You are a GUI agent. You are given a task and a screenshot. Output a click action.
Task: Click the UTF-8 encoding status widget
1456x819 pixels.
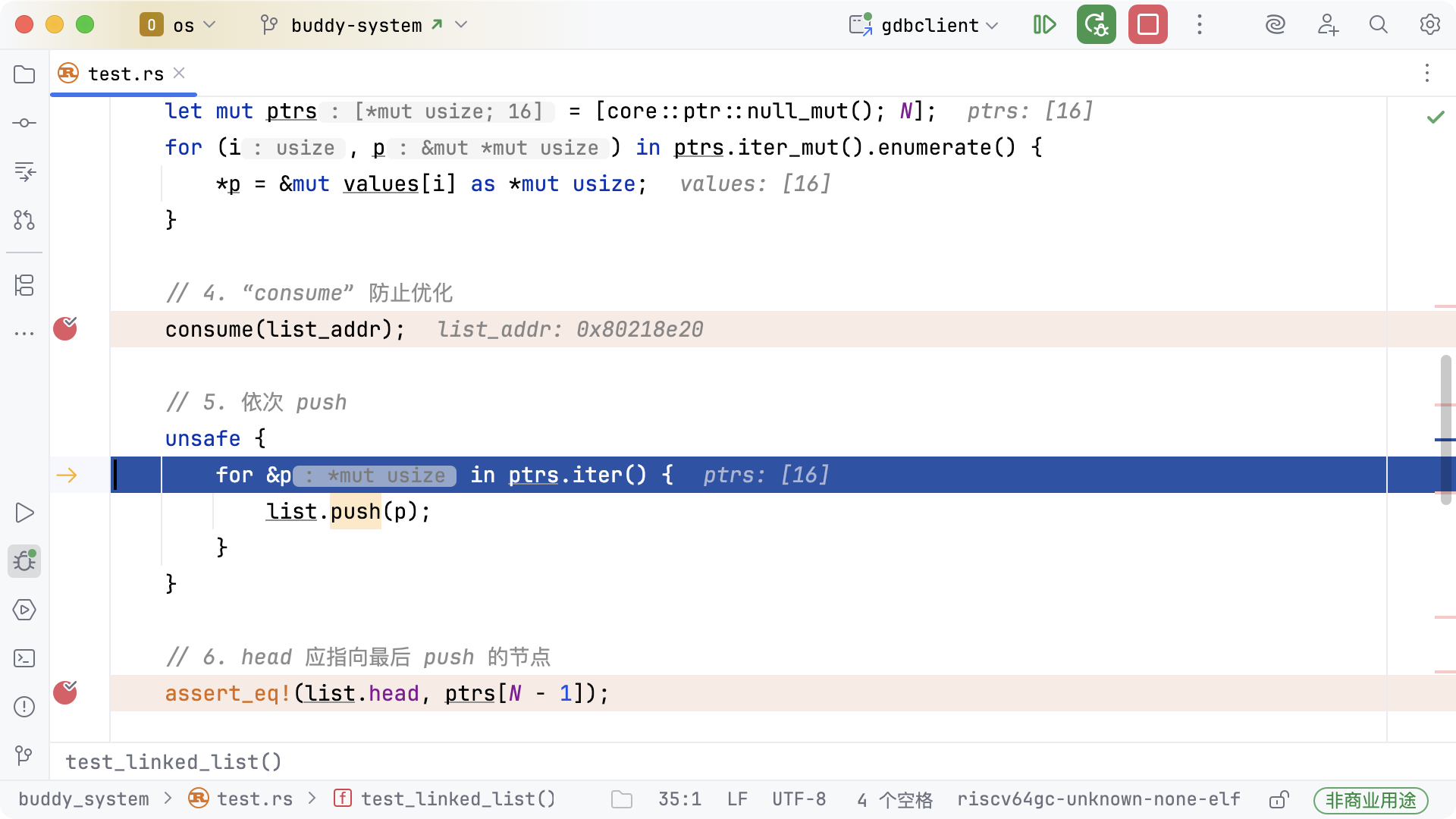pos(799,799)
